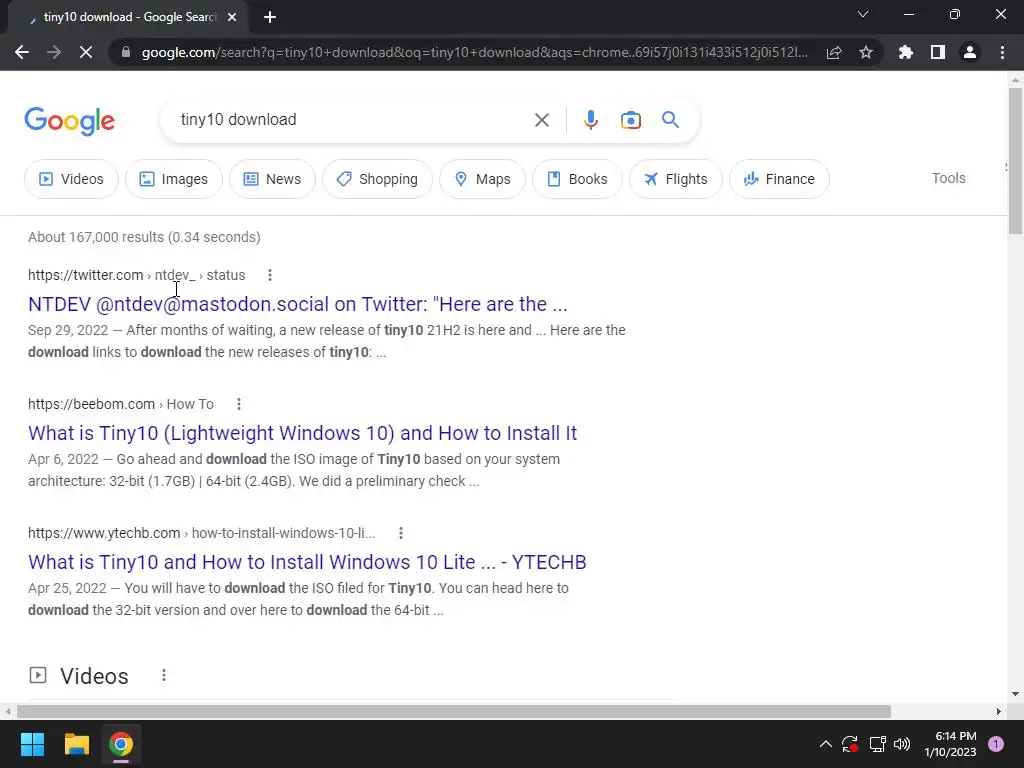Share this page using the share icon
Image resolution: width=1024 pixels, height=768 pixels.
pos(834,52)
